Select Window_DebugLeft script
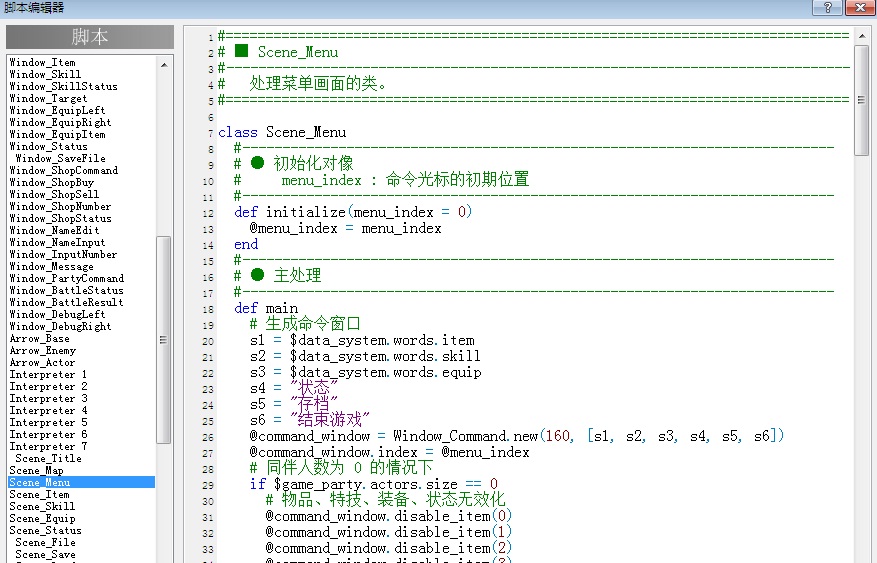 pyautogui.click(x=57, y=315)
